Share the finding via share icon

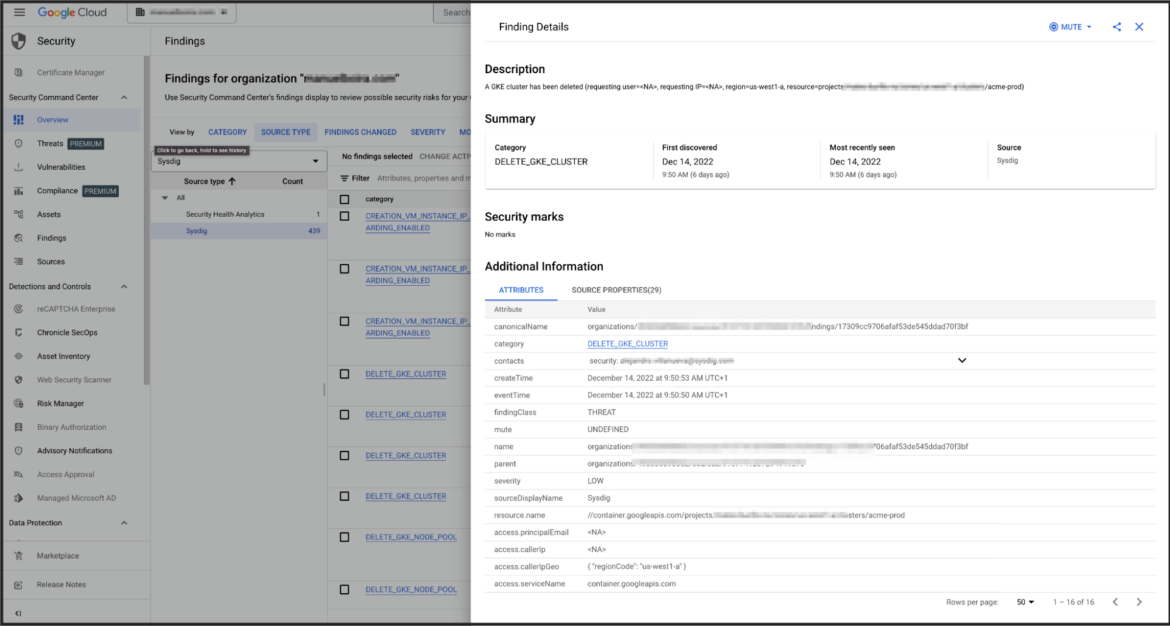[1117, 27]
